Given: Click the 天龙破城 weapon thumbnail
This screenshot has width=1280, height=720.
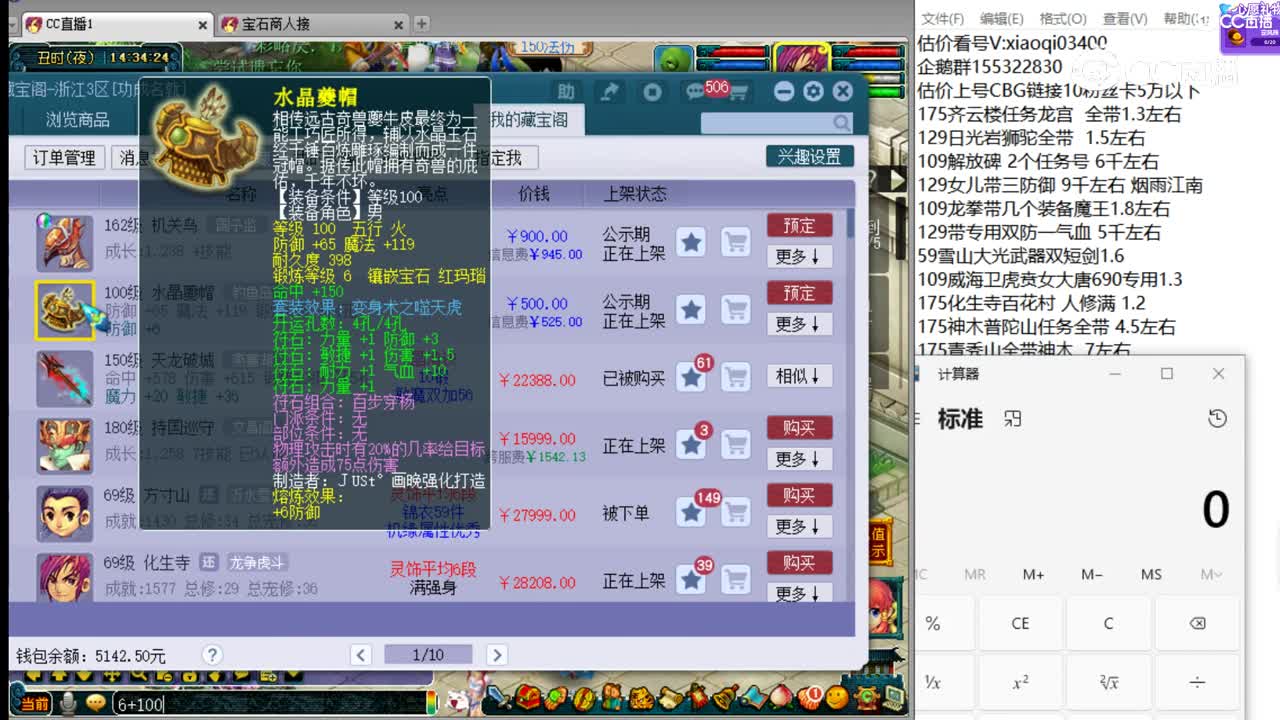Looking at the screenshot, I should tap(65, 378).
